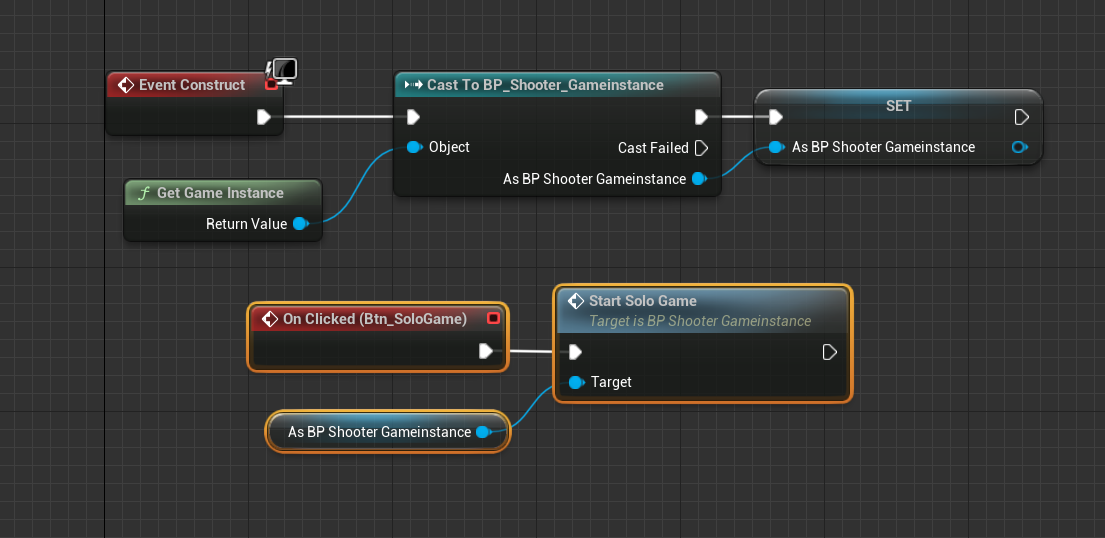This screenshot has width=1105, height=538.
Task: Click the Return Value output pin
Action: (x=299, y=224)
